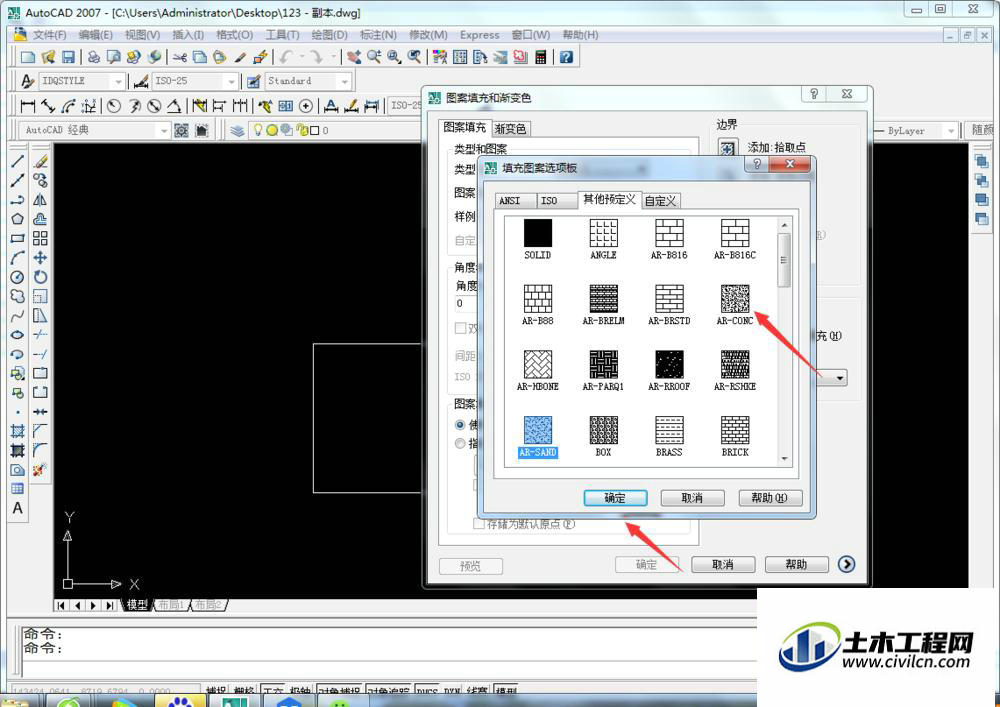This screenshot has width=1000, height=707.
Task: Select the first hatch origin radio button
Action: 460,425
